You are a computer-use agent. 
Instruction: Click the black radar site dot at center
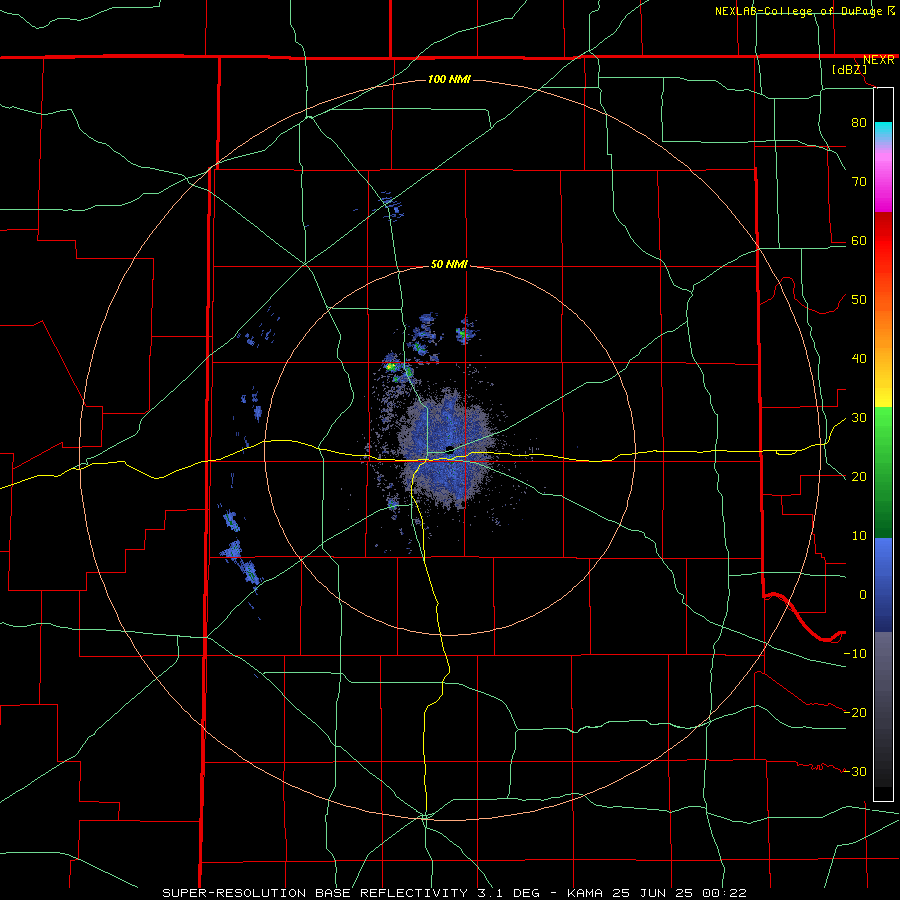click(449, 449)
